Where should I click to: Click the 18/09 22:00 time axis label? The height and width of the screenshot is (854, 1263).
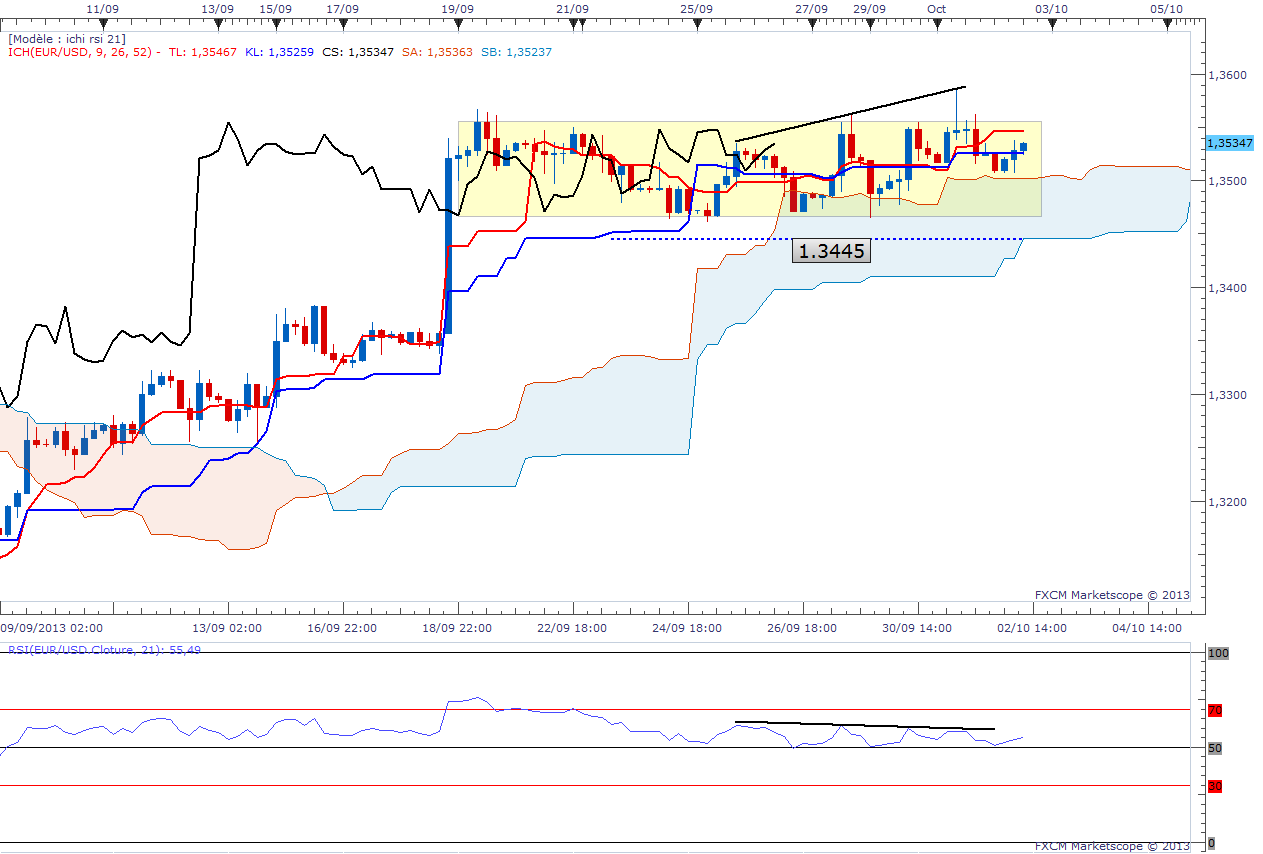point(458,628)
